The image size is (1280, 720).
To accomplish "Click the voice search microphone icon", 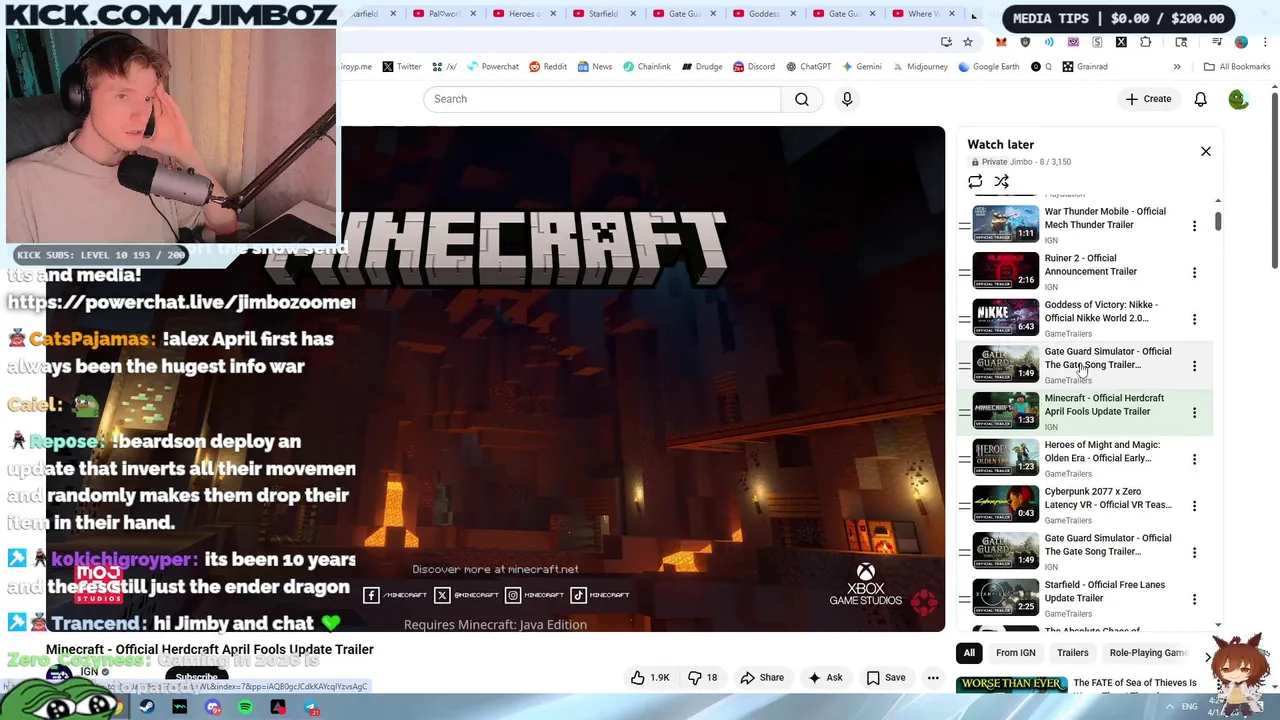I will coord(847,99).
